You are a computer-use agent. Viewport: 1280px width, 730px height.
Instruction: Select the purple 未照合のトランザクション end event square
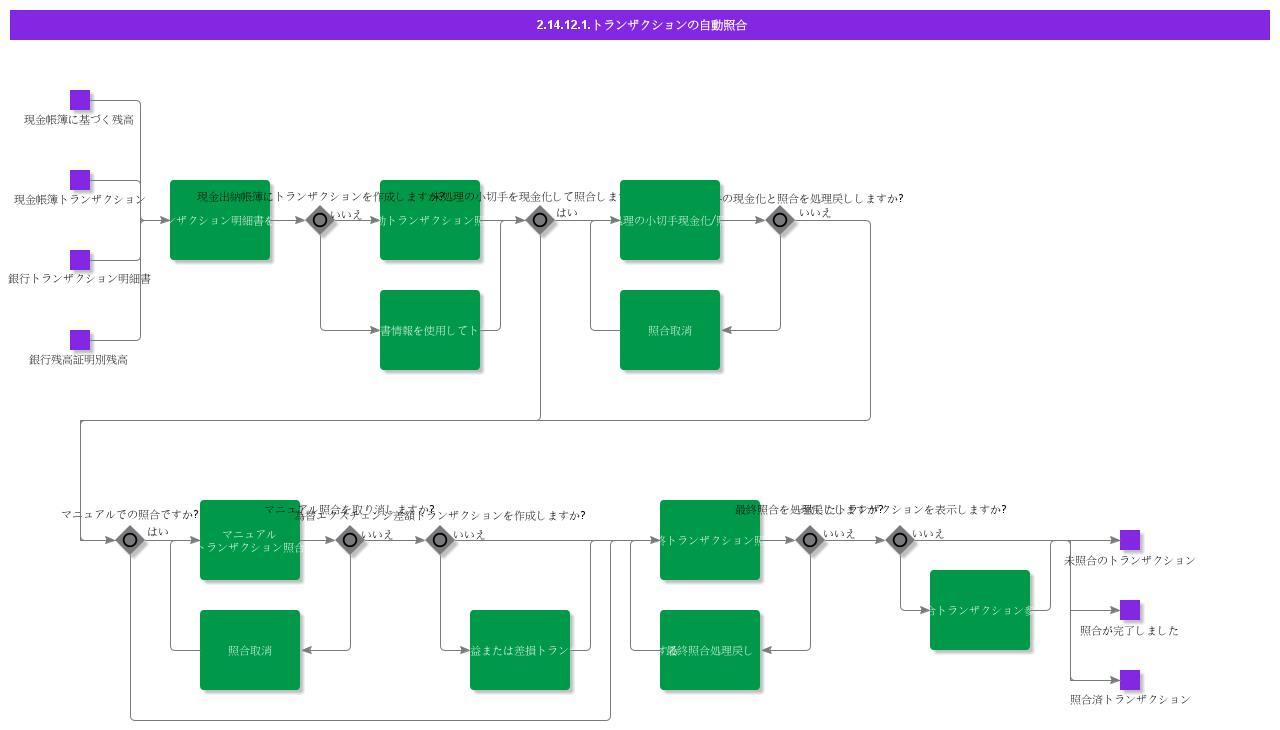click(x=1130, y=540)
